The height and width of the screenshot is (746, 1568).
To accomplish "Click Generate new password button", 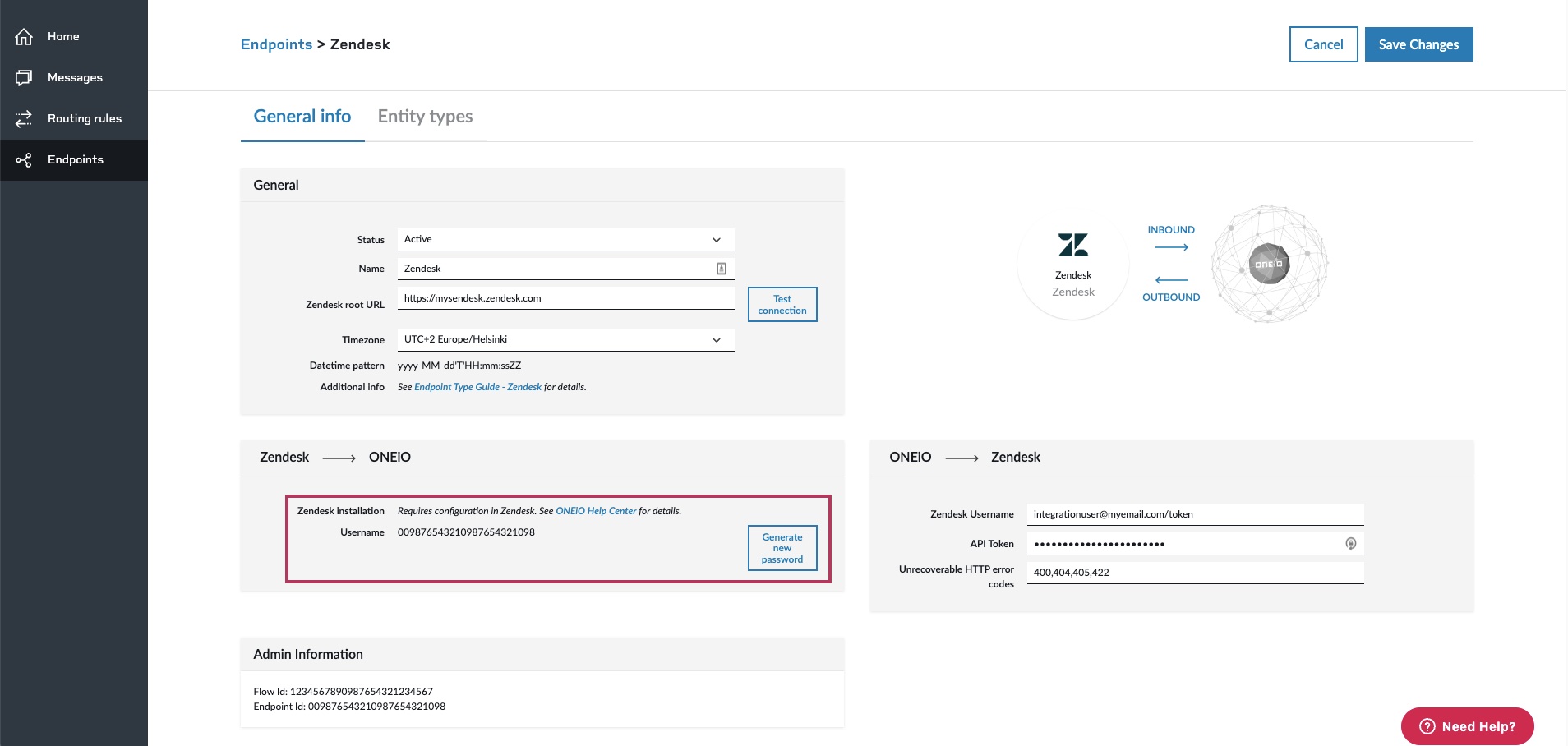I will tap(782, 548).
